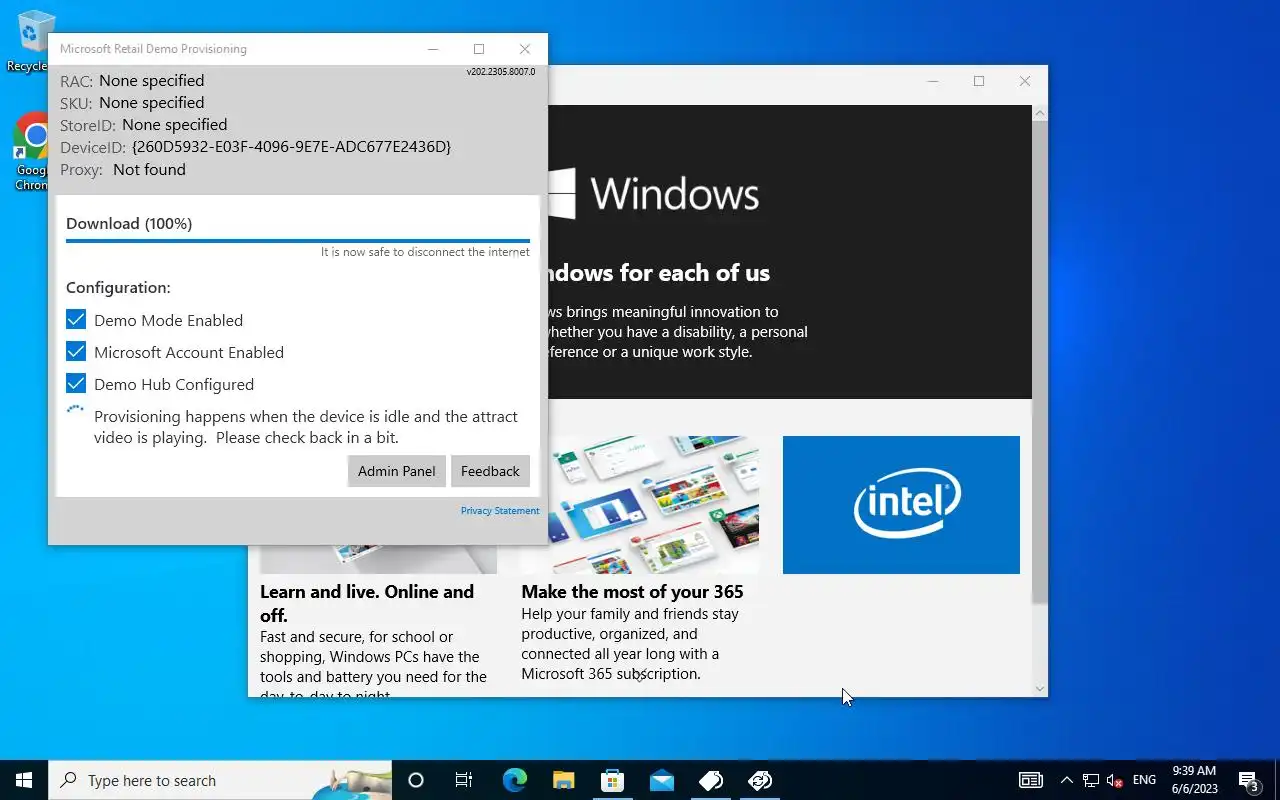Minimize the Retail Demo Provisioning window
The height and width of the screenshot is (800, 1280).
pos(433,49)
